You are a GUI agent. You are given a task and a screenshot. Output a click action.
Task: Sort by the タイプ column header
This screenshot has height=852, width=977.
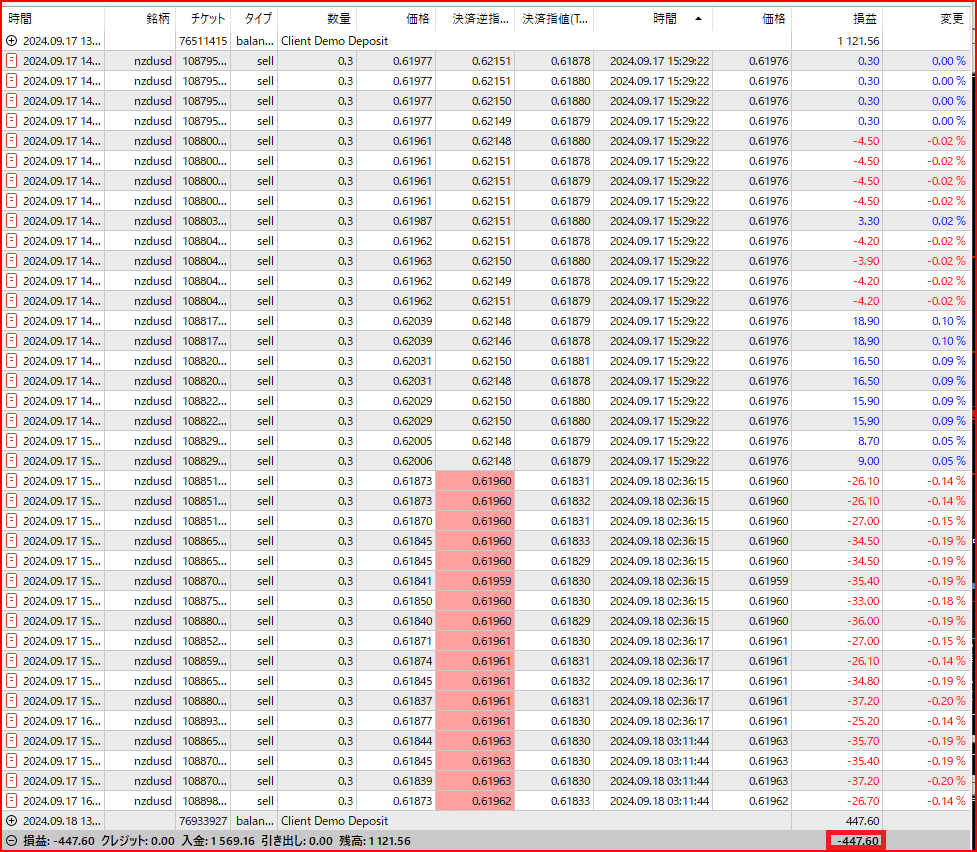[x=254, y=19]
